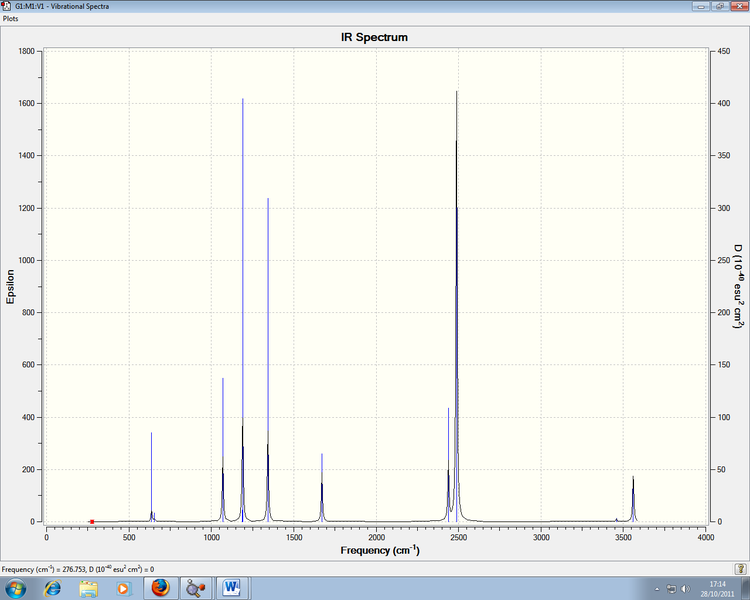Click the 2000 tick label on the frequency axis
This screenshot has height=600, width=750.
(376, 537)
